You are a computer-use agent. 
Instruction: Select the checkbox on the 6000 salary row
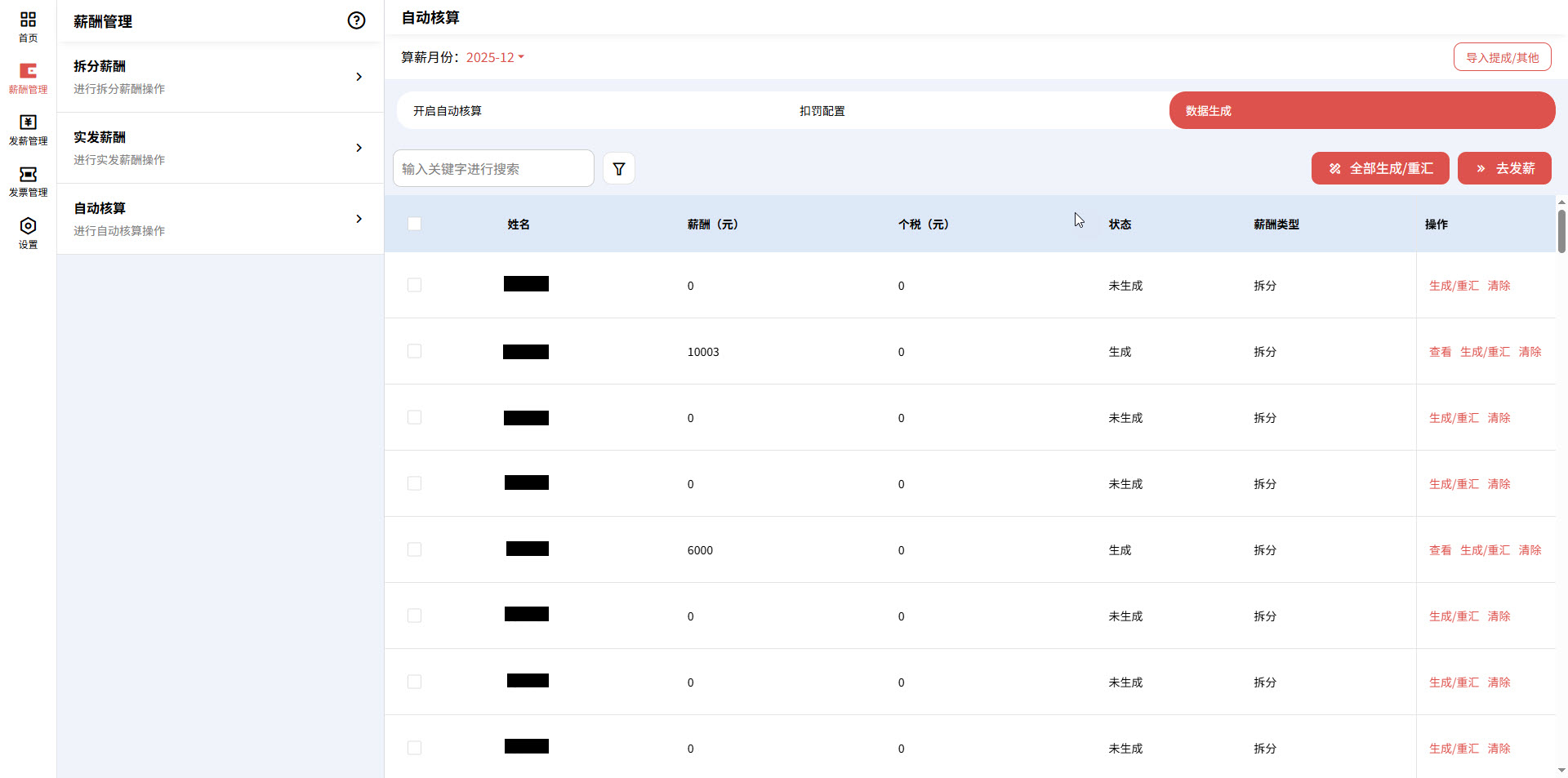414,549
